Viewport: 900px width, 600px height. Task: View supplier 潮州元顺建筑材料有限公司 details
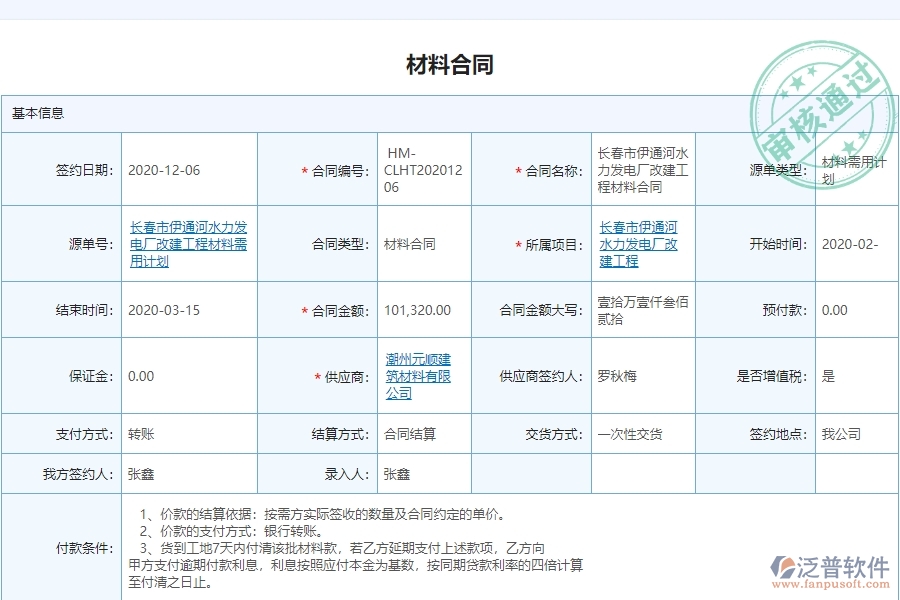point(417,373)
